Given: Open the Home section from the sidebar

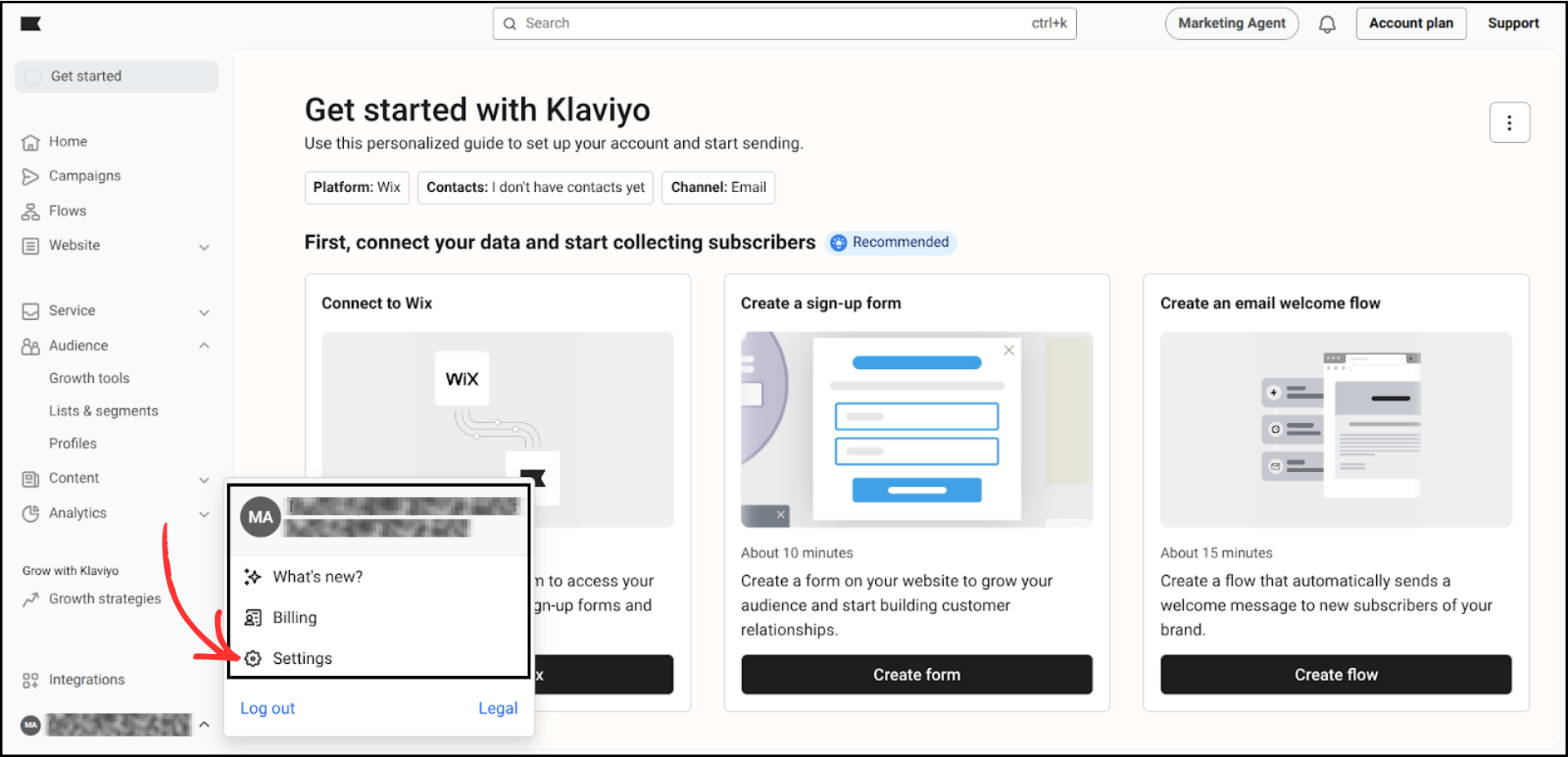Looking at the screenshot, I should pos(30,141).
